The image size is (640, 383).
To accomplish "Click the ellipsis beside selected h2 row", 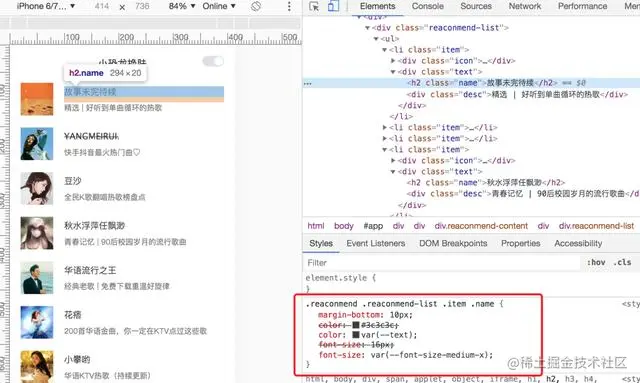I will 308,83.
